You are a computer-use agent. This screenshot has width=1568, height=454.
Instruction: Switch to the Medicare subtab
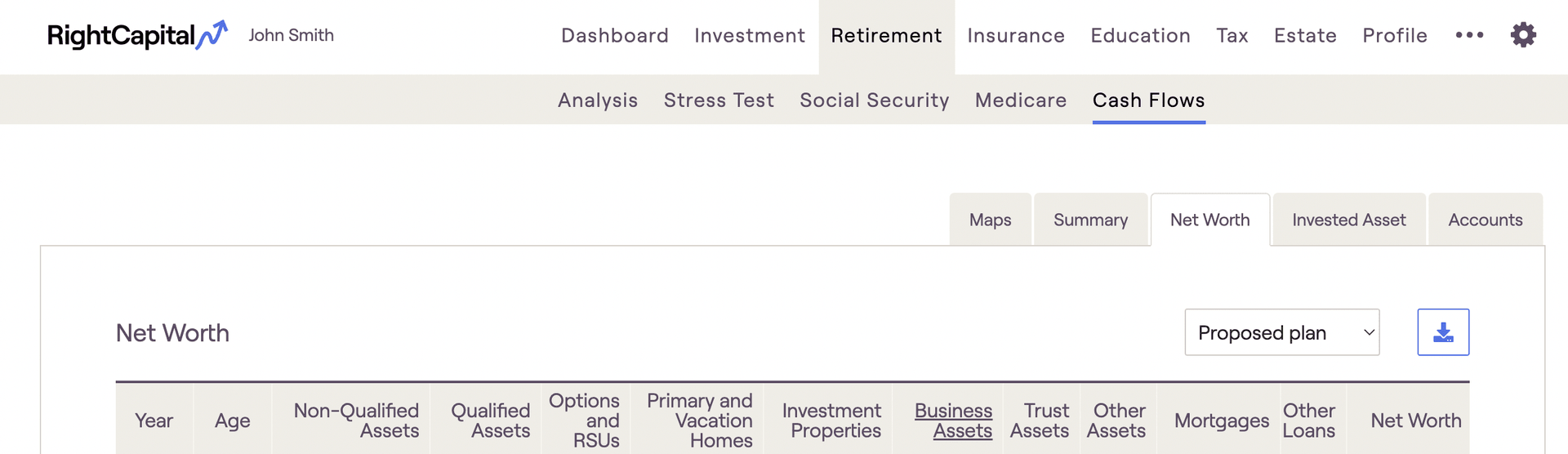1021,100
